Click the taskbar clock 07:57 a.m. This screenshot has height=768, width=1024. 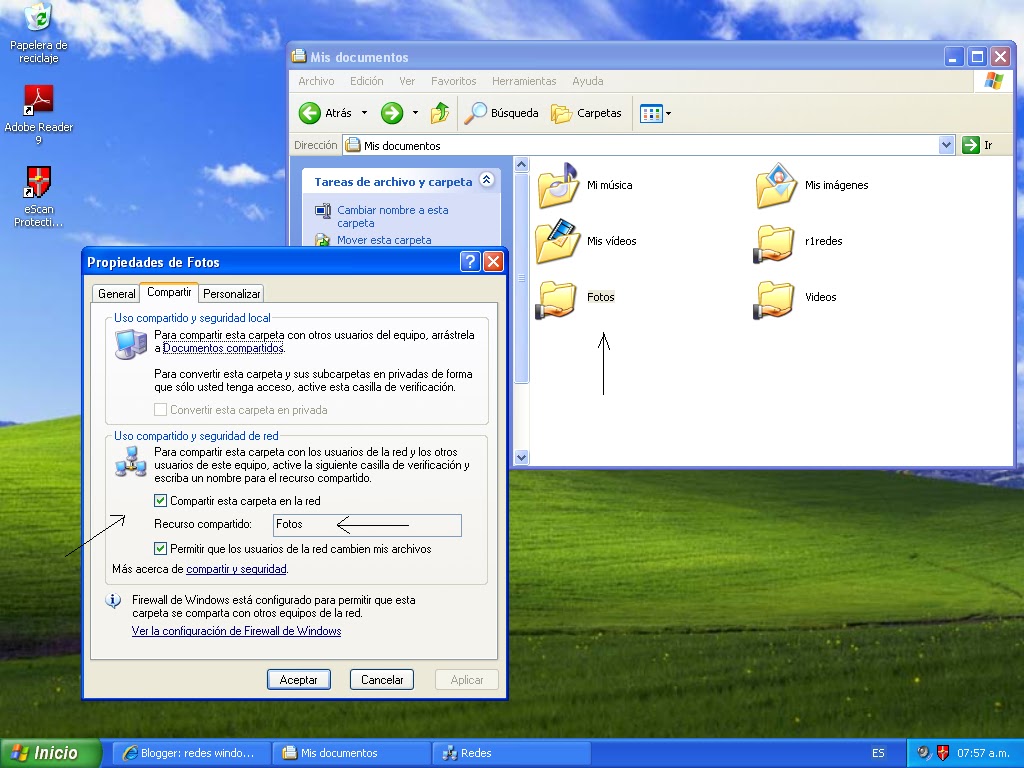(983, 753)
